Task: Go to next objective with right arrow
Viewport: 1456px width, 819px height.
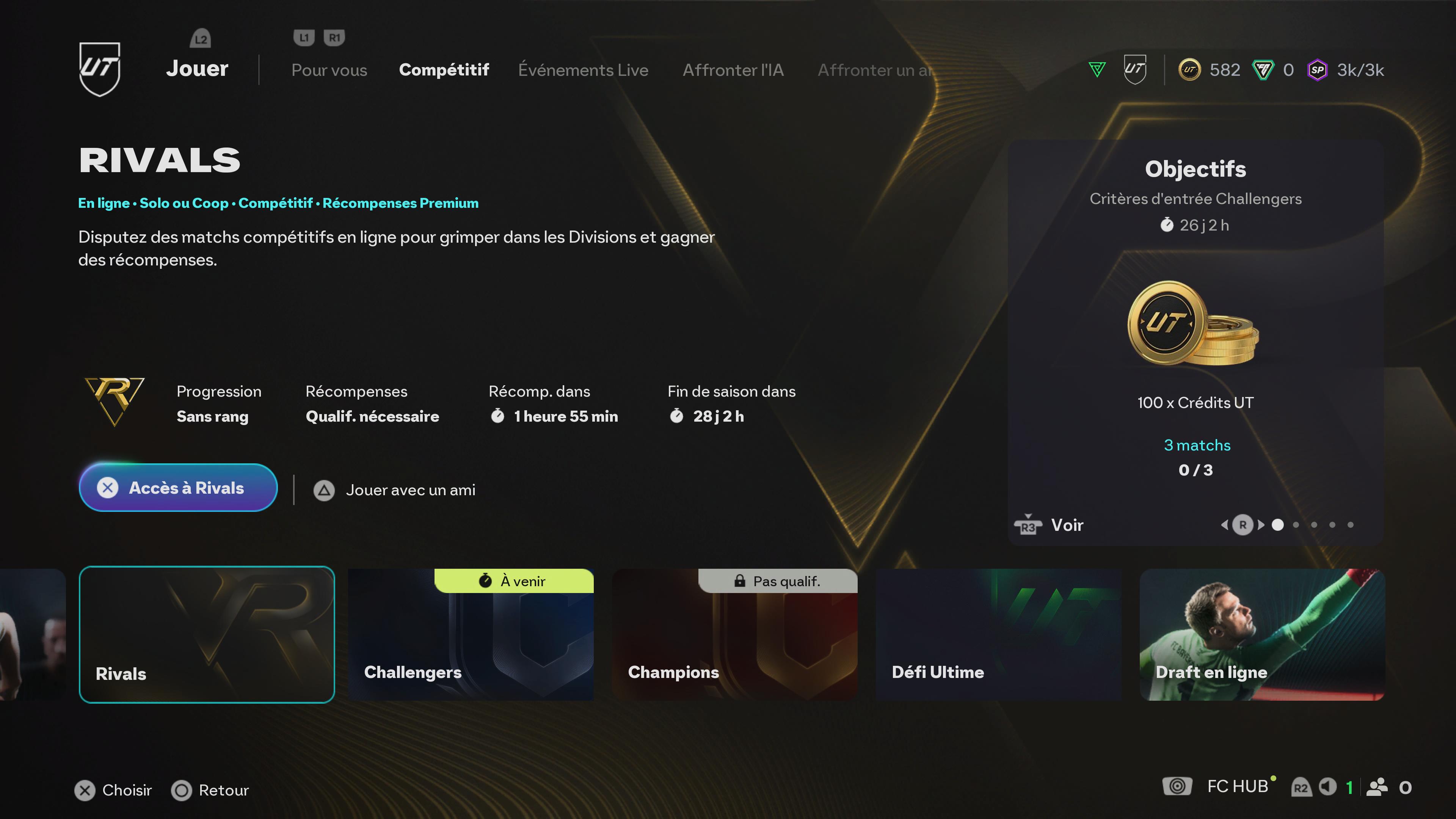Action: pyautogui.click(x=1261, y=525)
